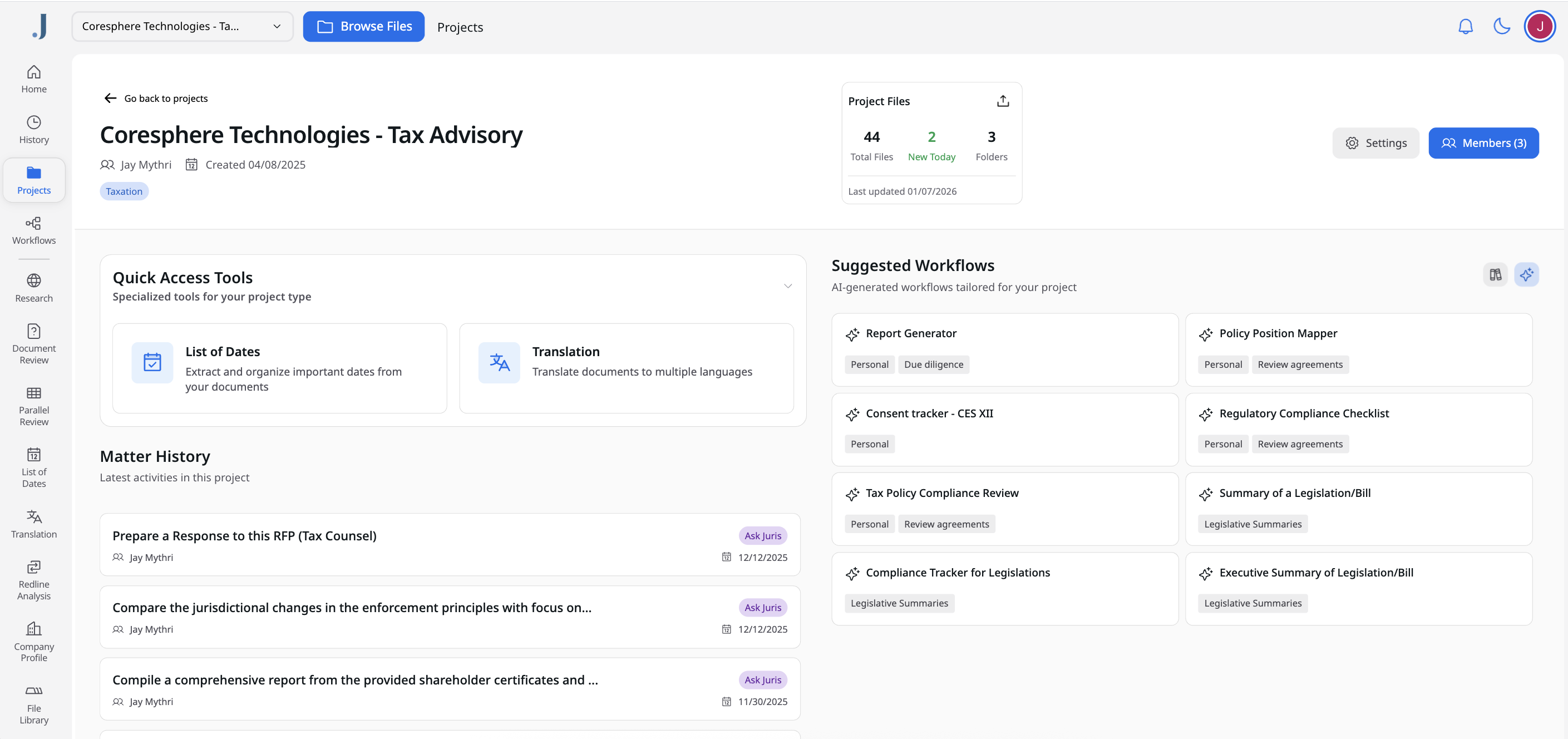Go to File Library in sidebar
The image size is (1568, 739).
point(34,704)
